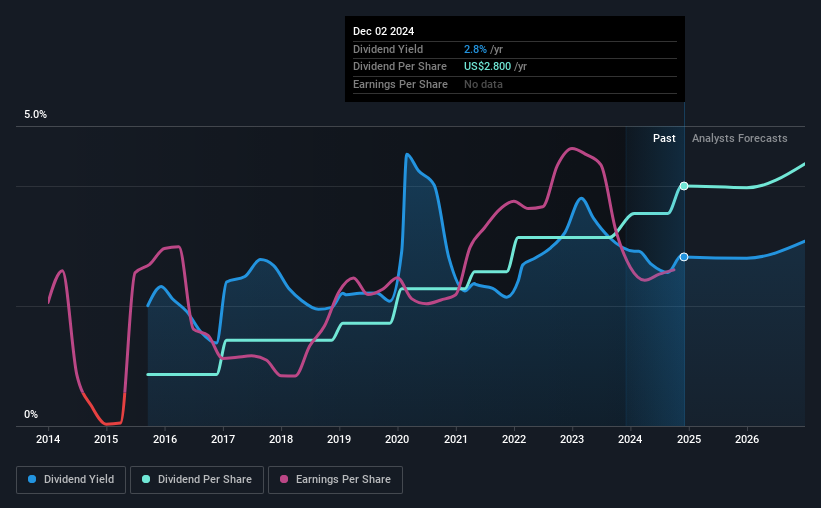Click the tooltip value '2.8%'
The width and height of the screenshot is (821, 508).
click(475, 49)
